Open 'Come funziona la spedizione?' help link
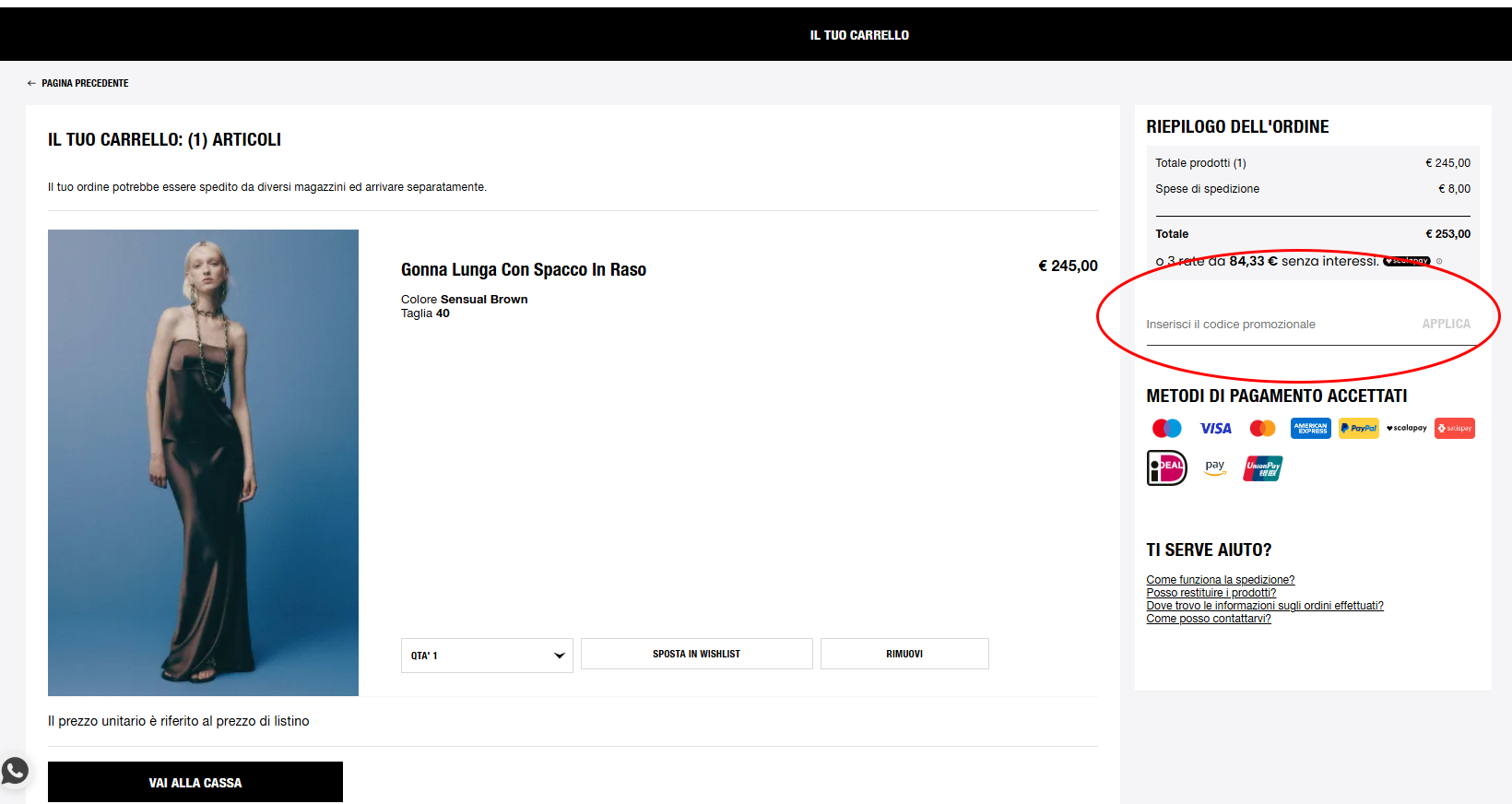This screenshot has width=1512, height=804. pos(1220,580)
